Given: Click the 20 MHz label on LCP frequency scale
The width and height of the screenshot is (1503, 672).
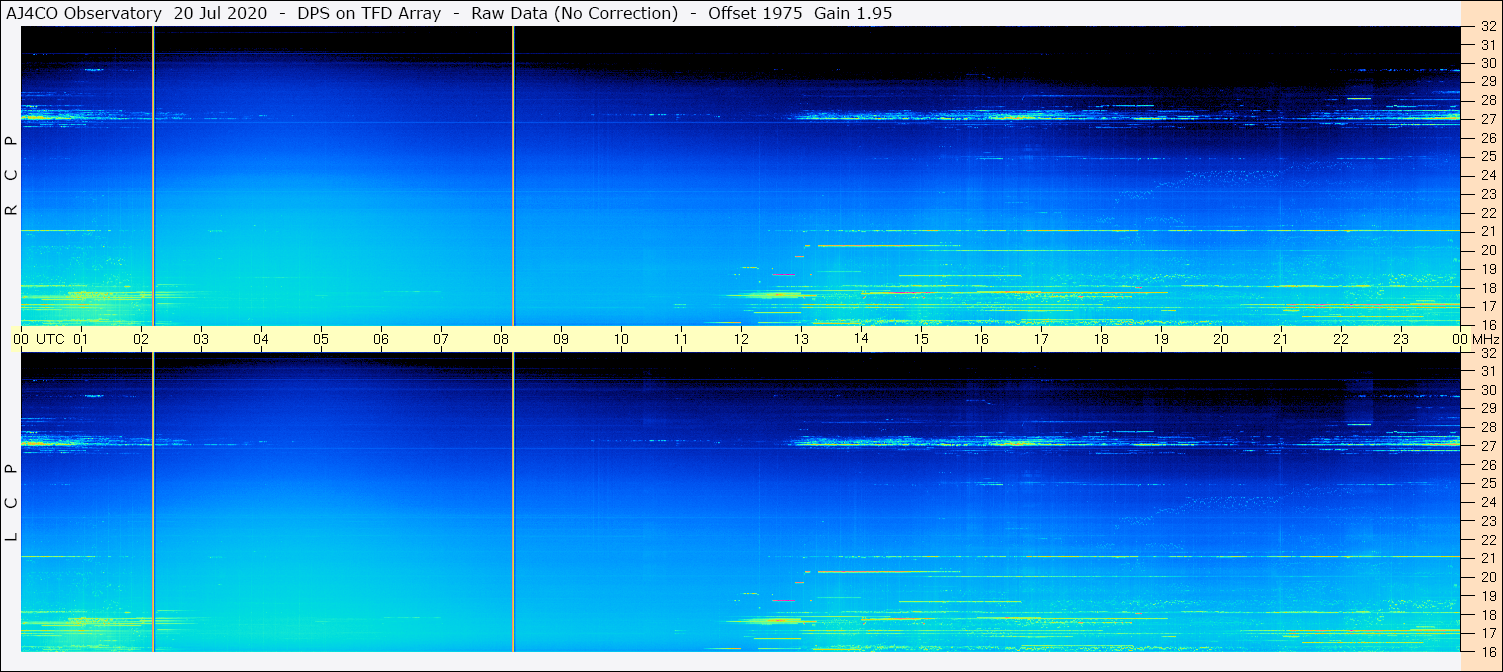Looking at the screenshot, I should pos(1488,577).
